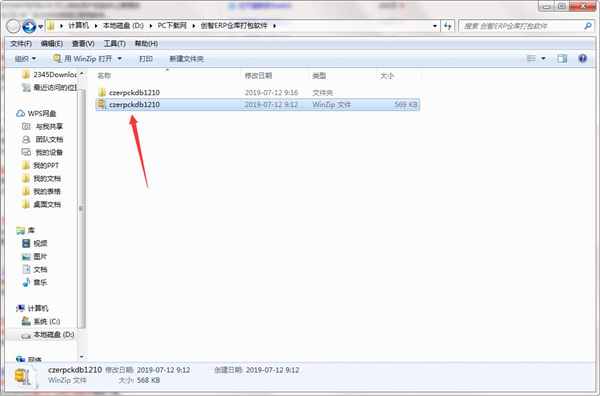Select the czerpckdb1210 folder row

point(258,92)
